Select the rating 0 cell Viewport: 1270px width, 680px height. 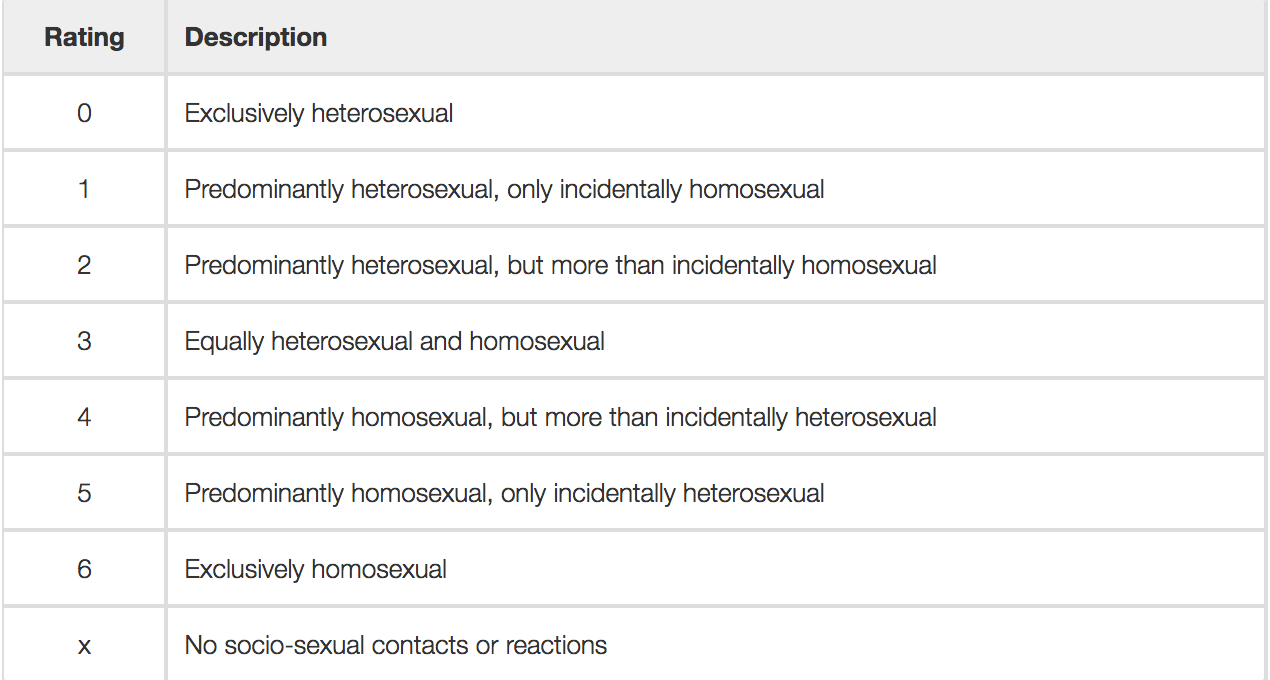click(x=84, y=113)
